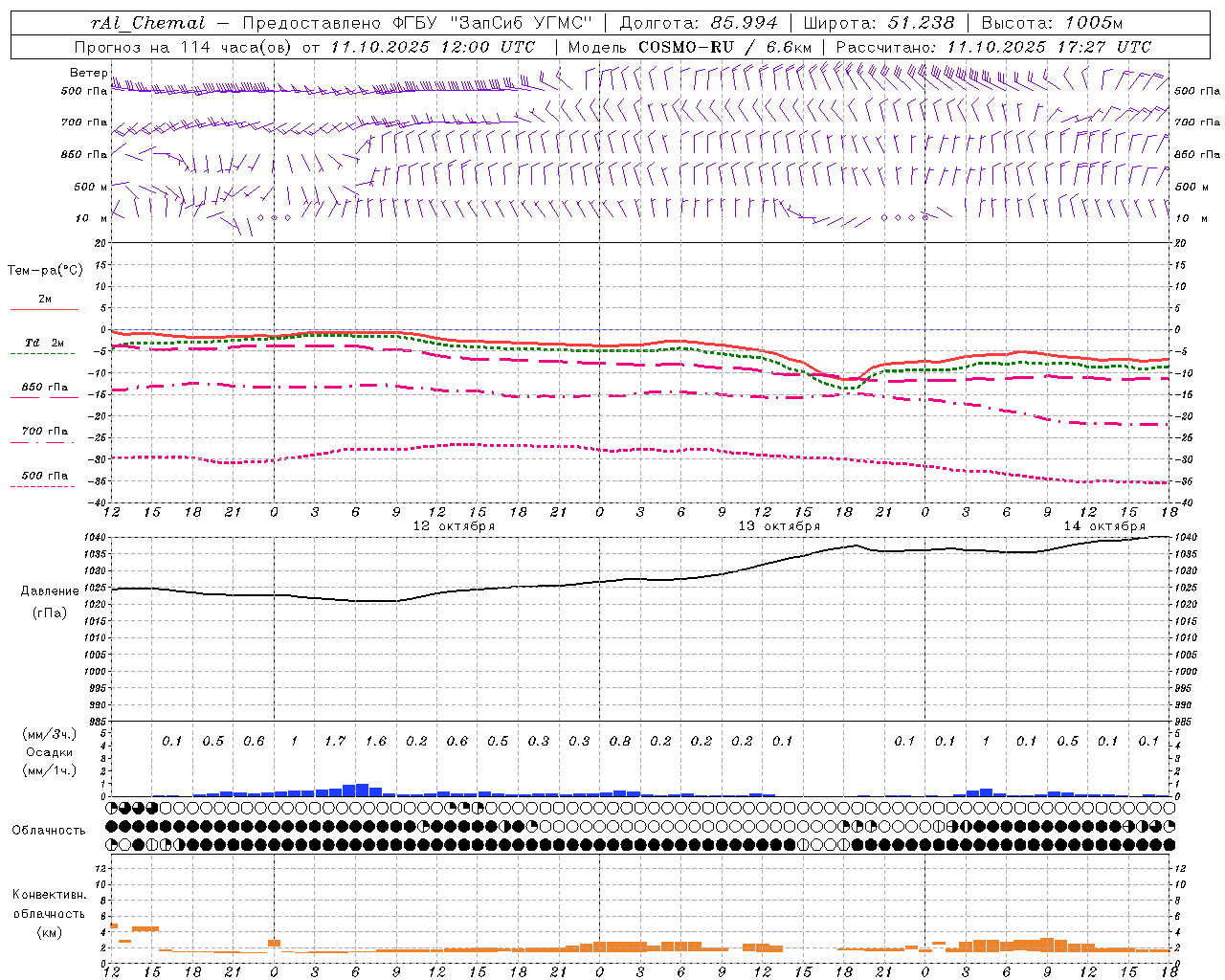Select the 'Td 2м' dew point legend entry
1225x980 pixels.
[45, 343]
